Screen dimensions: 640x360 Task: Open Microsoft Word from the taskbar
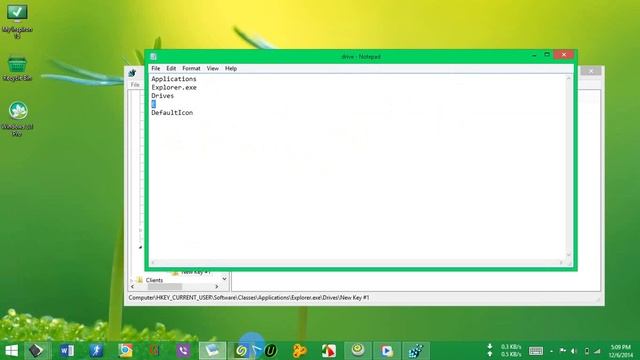coord(67,351)
